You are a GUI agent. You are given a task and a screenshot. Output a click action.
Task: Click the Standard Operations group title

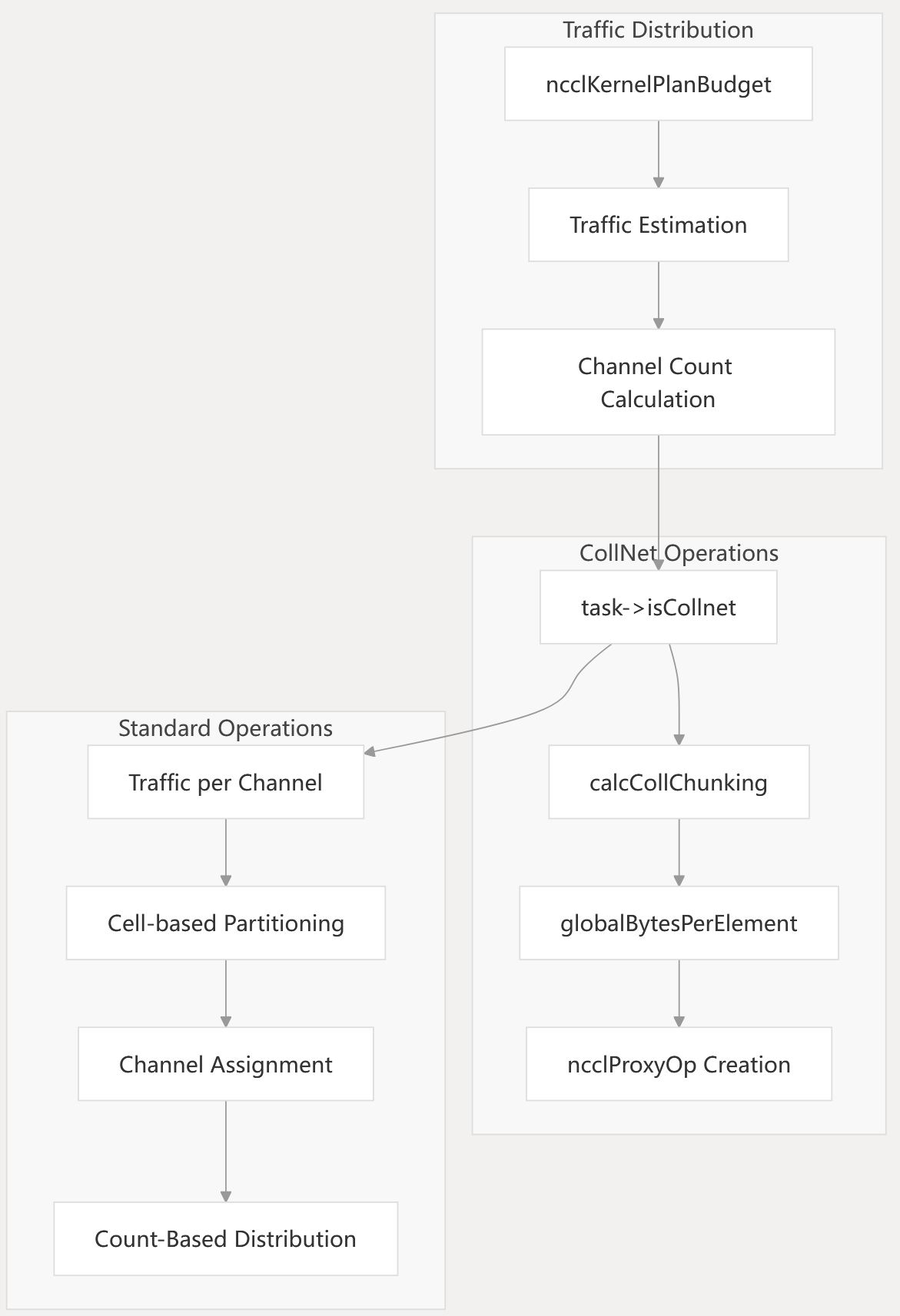(x=225, y=728)
